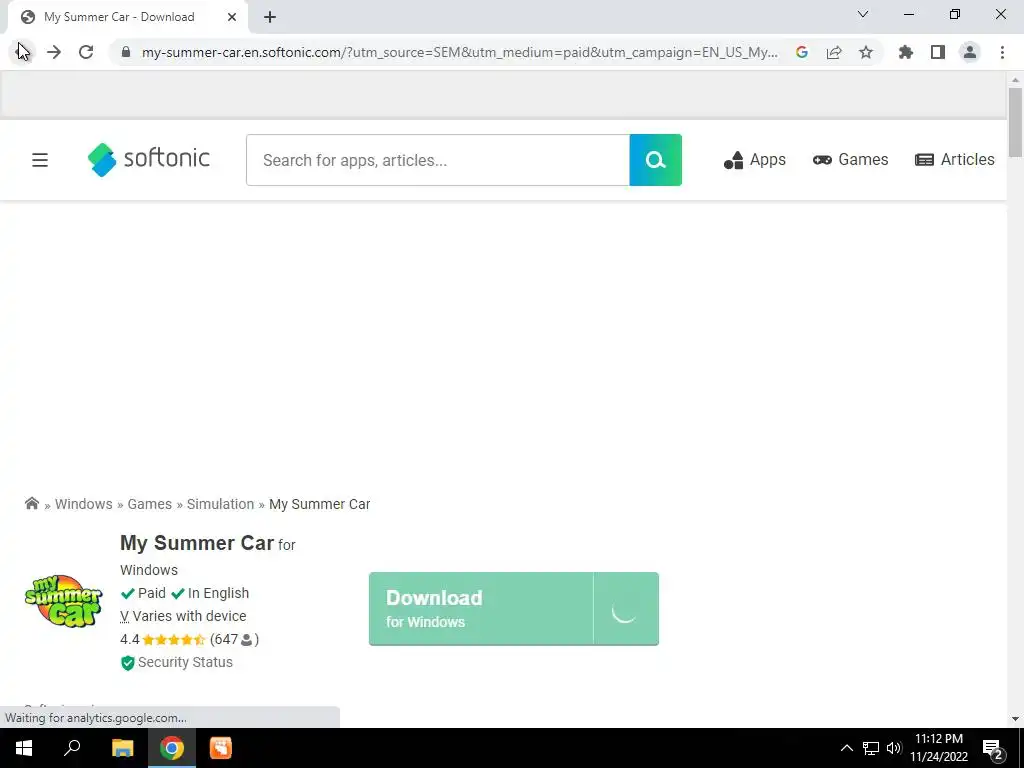Switch to Chrome in the taskbar
The image size is (1024, 768).
coord(172,748)
